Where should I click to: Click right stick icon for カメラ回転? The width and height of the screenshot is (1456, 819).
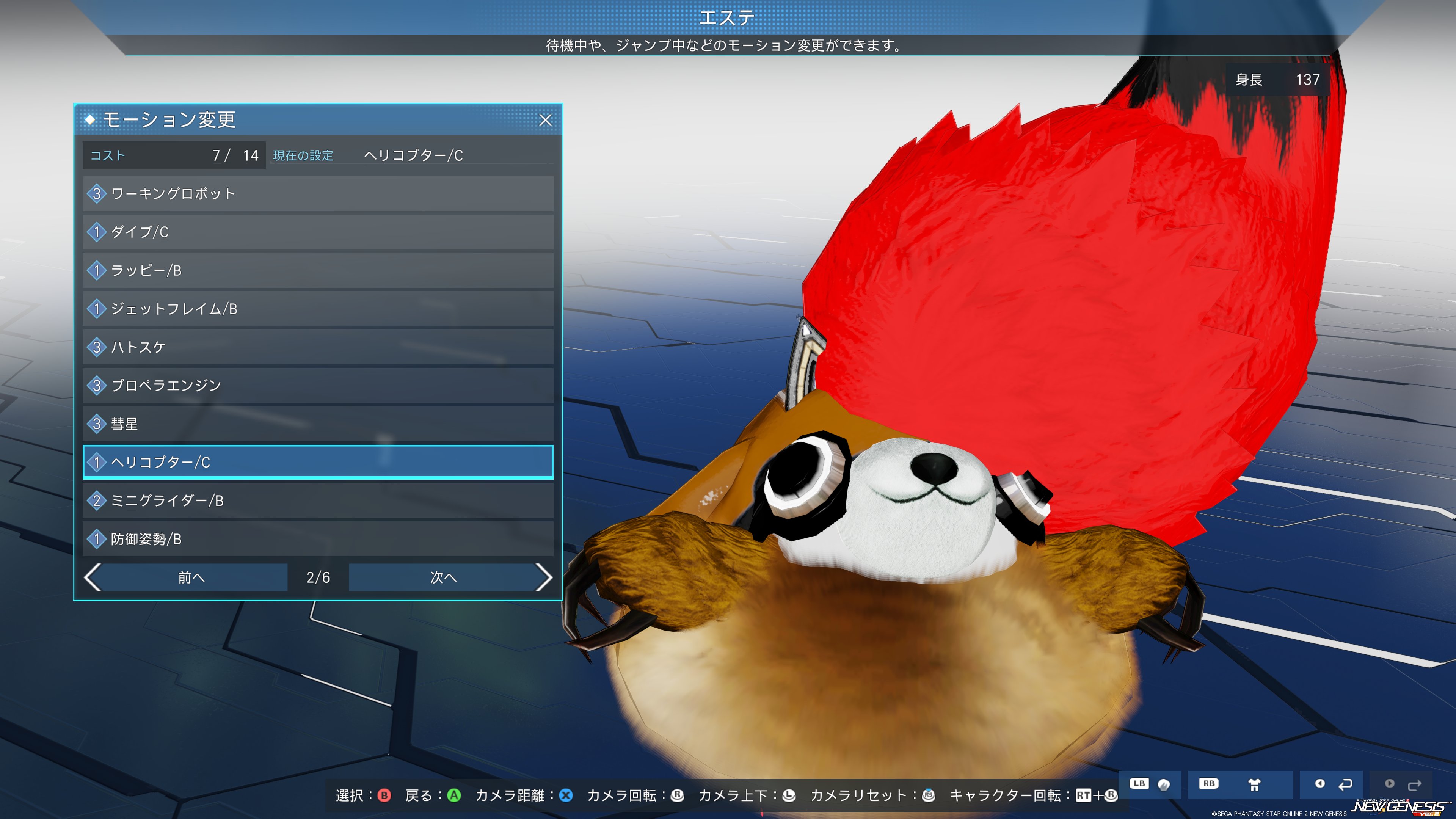[x=677, y=796]
